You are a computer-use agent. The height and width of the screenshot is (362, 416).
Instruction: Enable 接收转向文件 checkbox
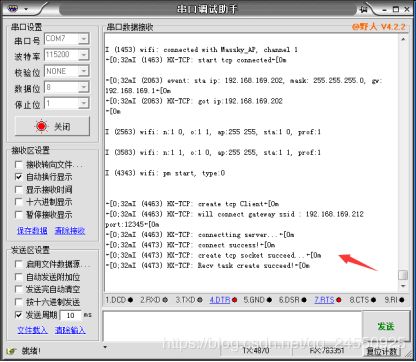pos(19,165)
